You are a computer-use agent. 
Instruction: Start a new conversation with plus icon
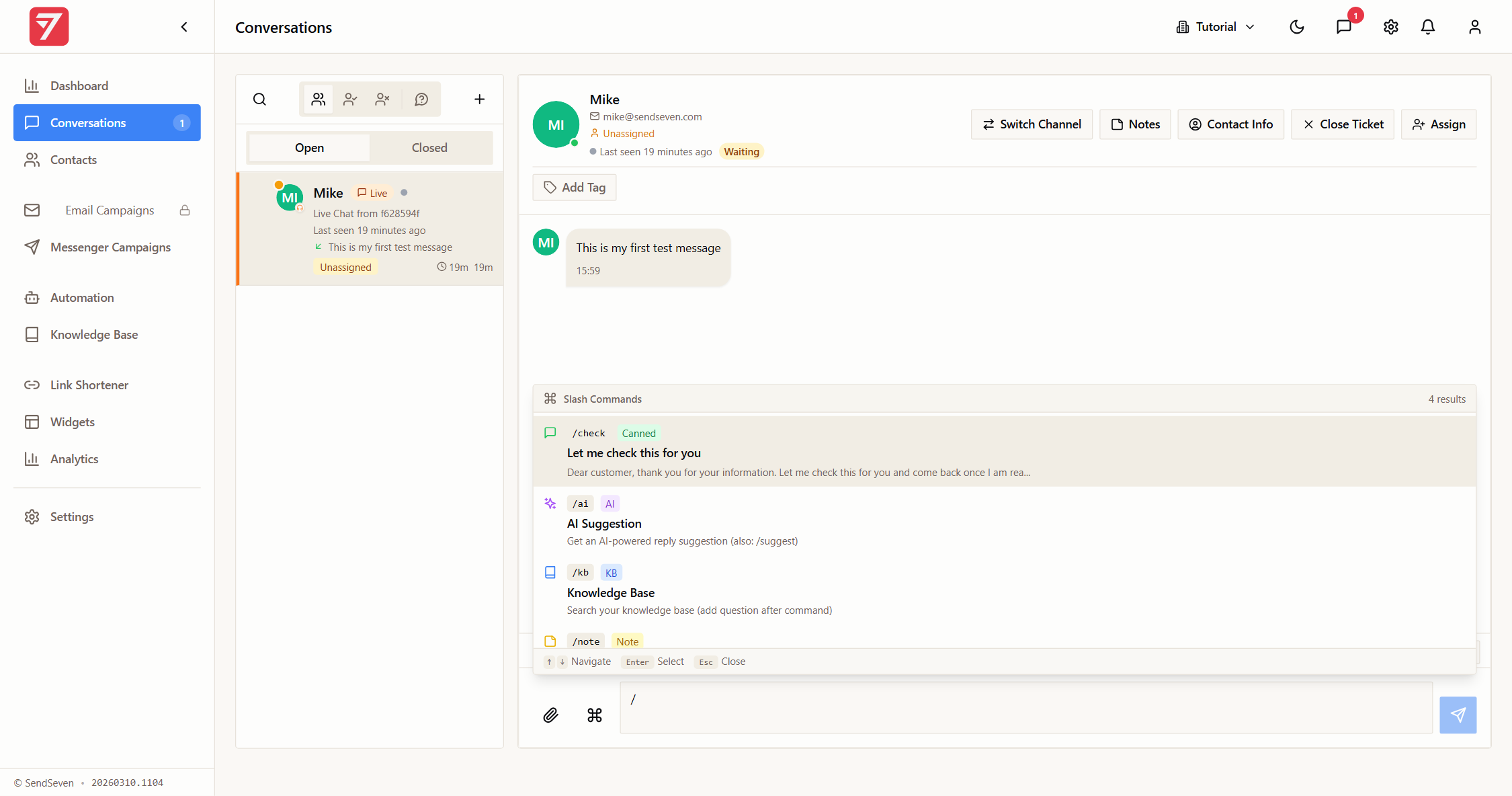479,99
